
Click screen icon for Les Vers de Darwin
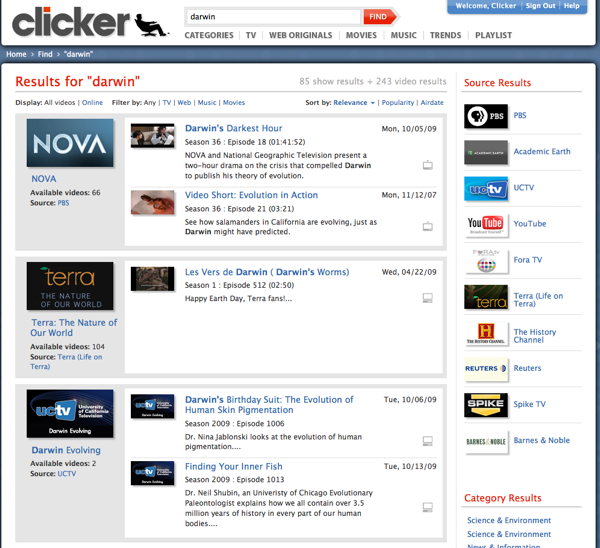click(428, 298)
